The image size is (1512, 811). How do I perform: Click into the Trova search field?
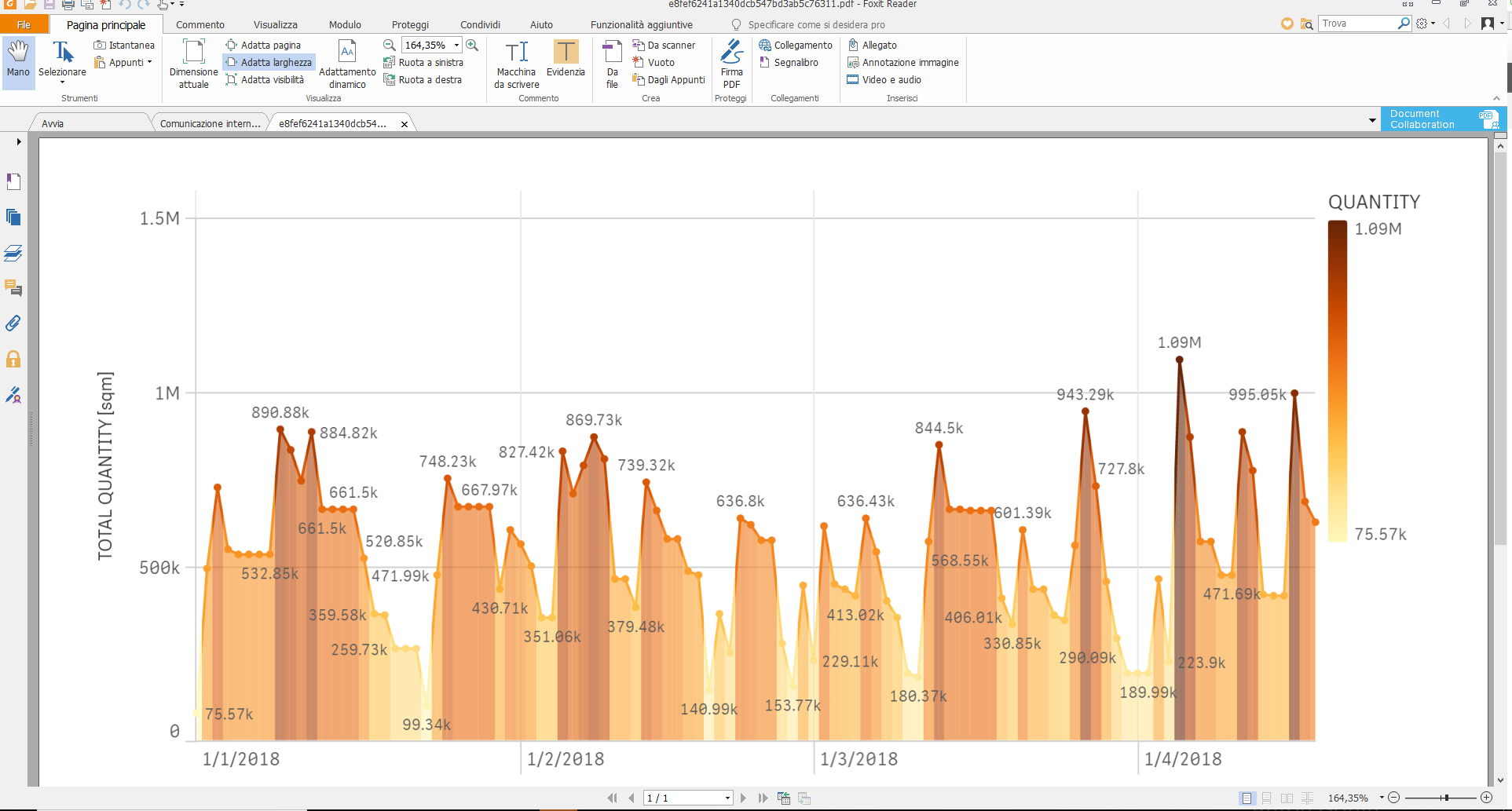tap(1357, 24)
